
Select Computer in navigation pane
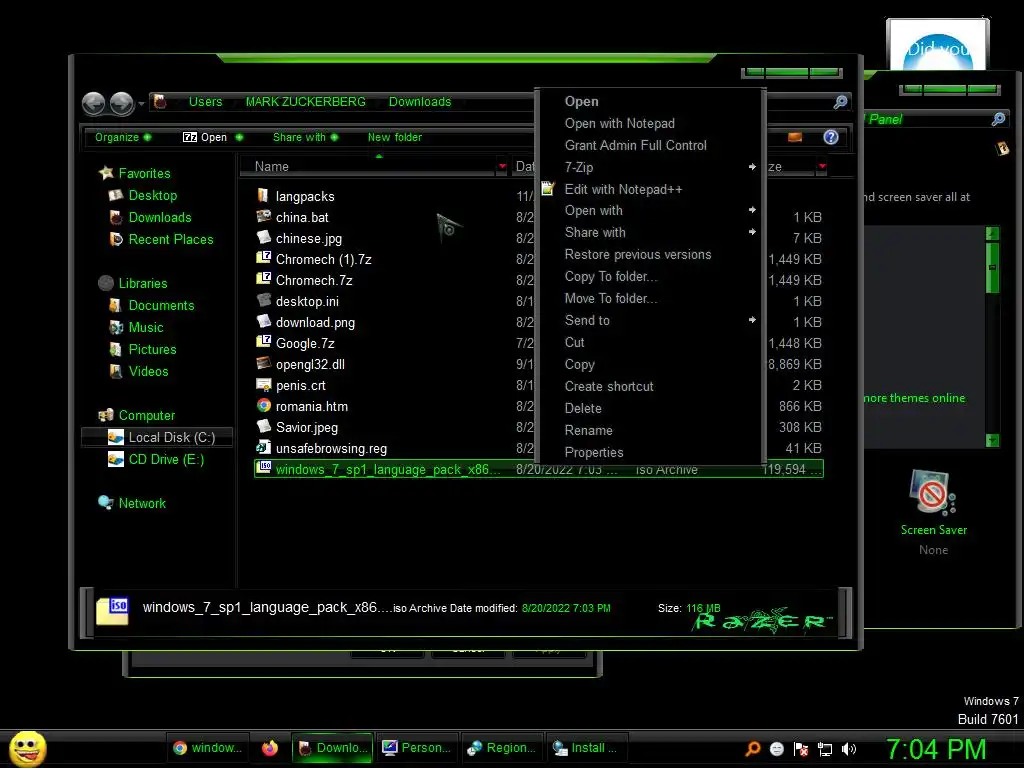tap(136, 415)
